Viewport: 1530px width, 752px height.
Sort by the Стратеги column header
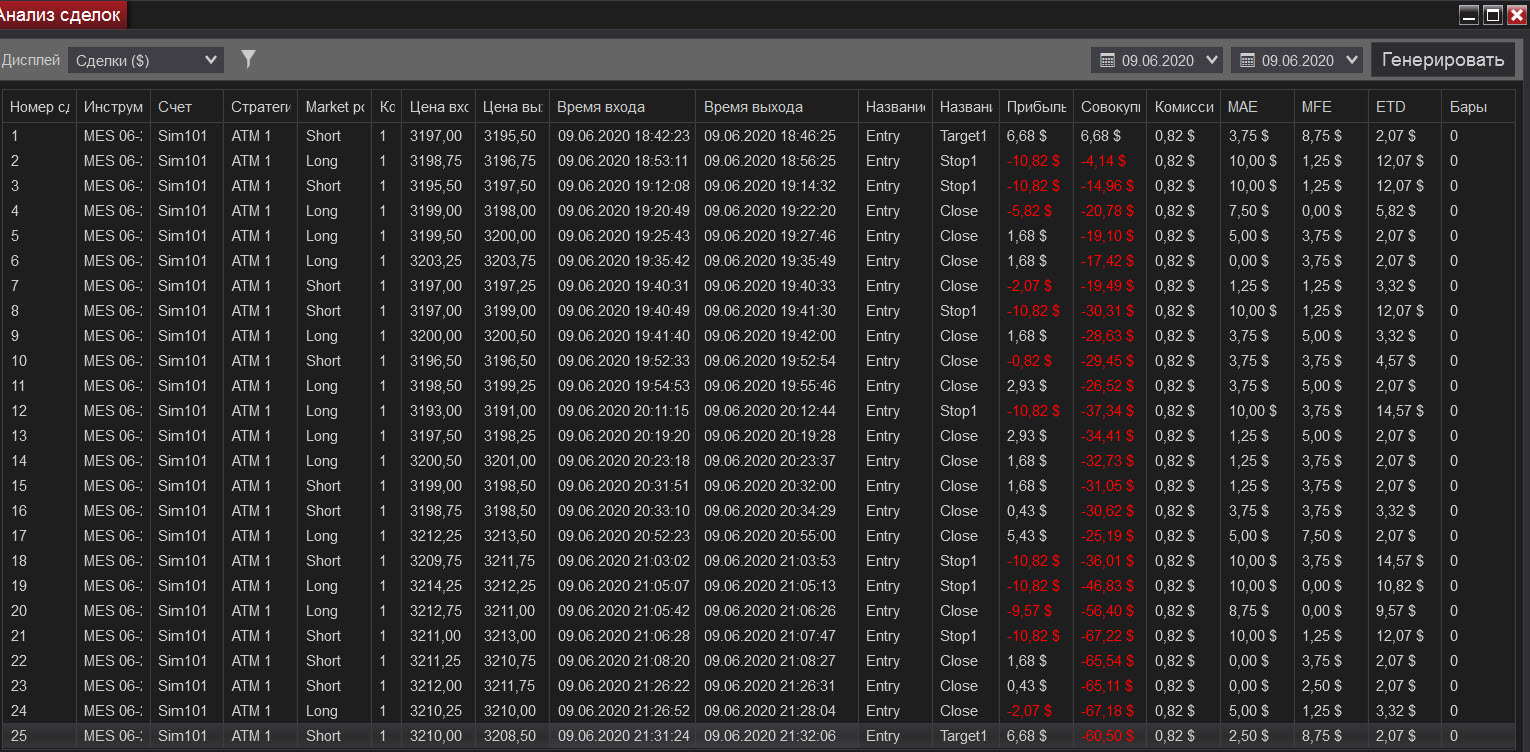[260, 107]
